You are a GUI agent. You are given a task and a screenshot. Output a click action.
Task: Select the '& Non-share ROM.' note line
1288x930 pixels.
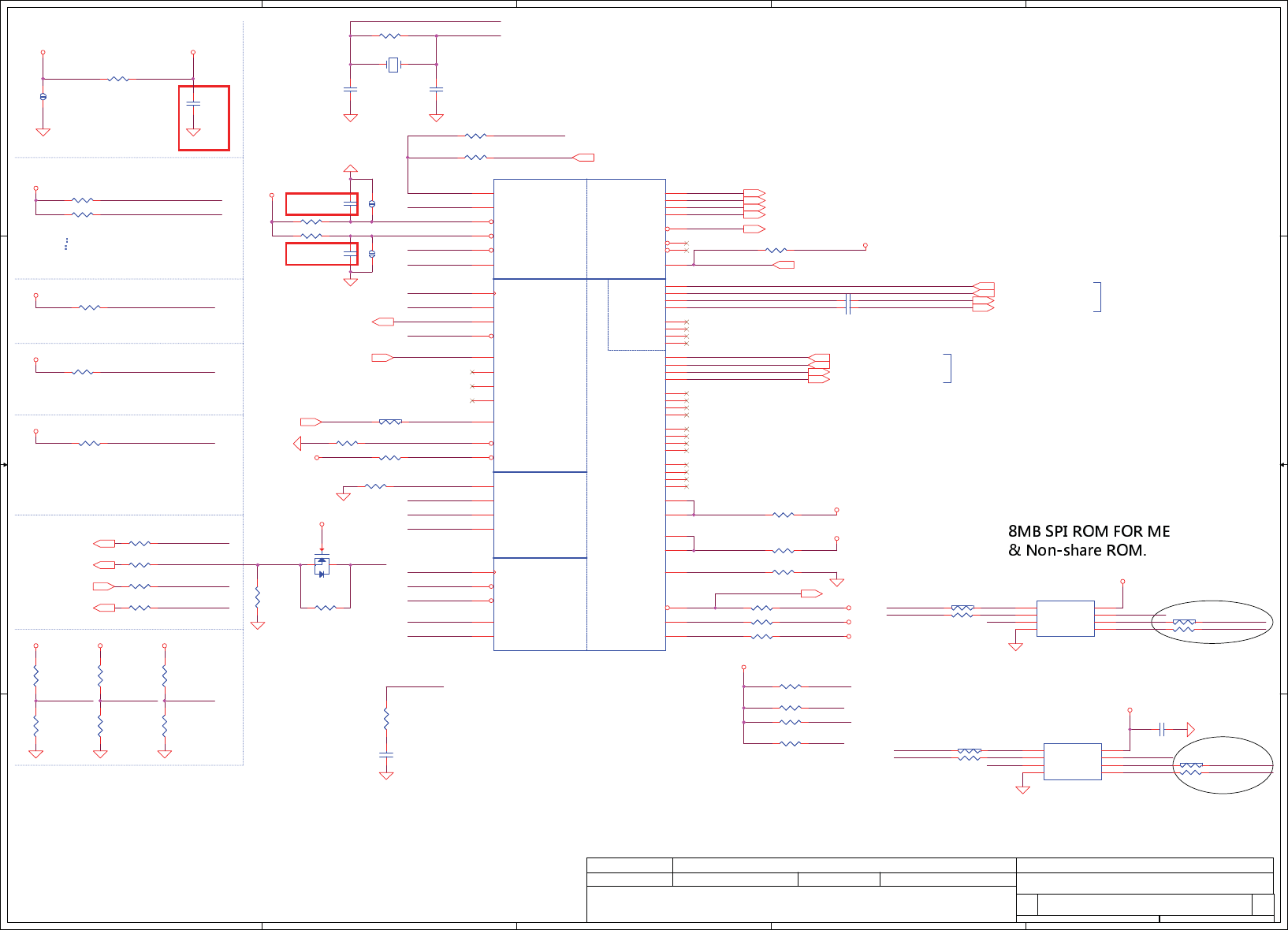click(1077, 550)
